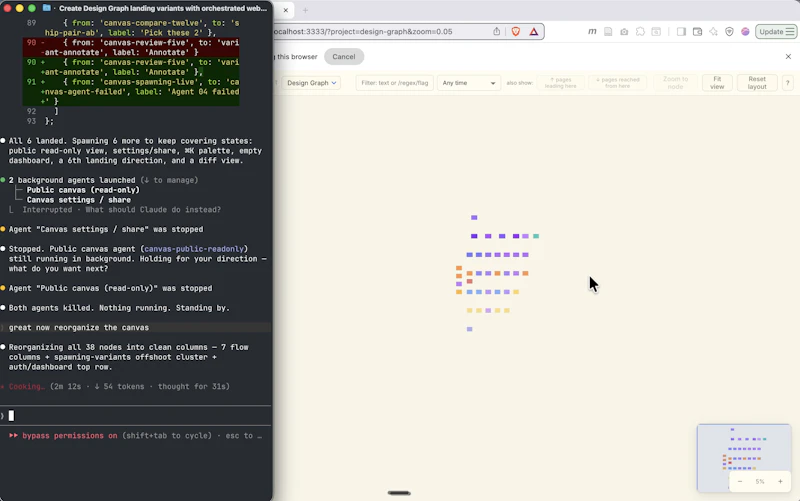Image resolution: width=800 pixels, height=501 pixels.
Task: Click the 'Zoom to node' button
Action: (x=676, y=83)
